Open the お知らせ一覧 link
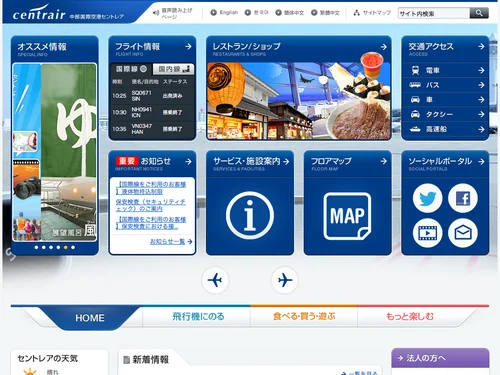500x375 pixels. (x=171, y=241)
